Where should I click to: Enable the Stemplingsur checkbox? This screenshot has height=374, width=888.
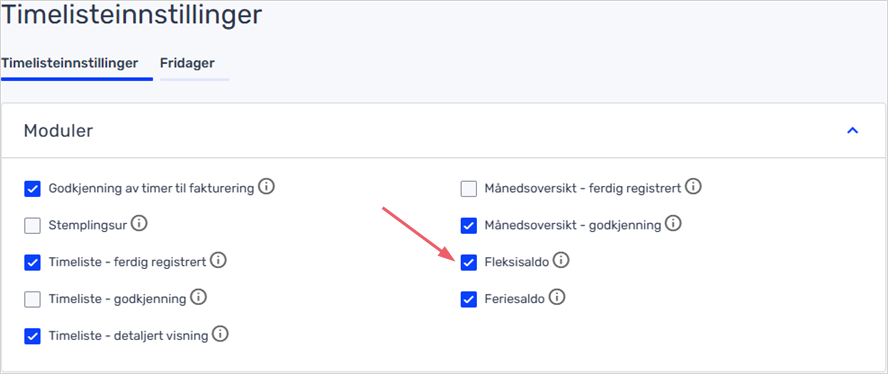[32, 226]
